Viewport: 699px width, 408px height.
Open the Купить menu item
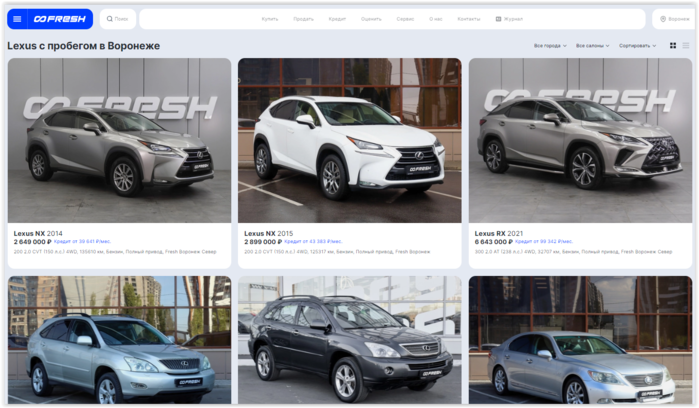point(270,19)
